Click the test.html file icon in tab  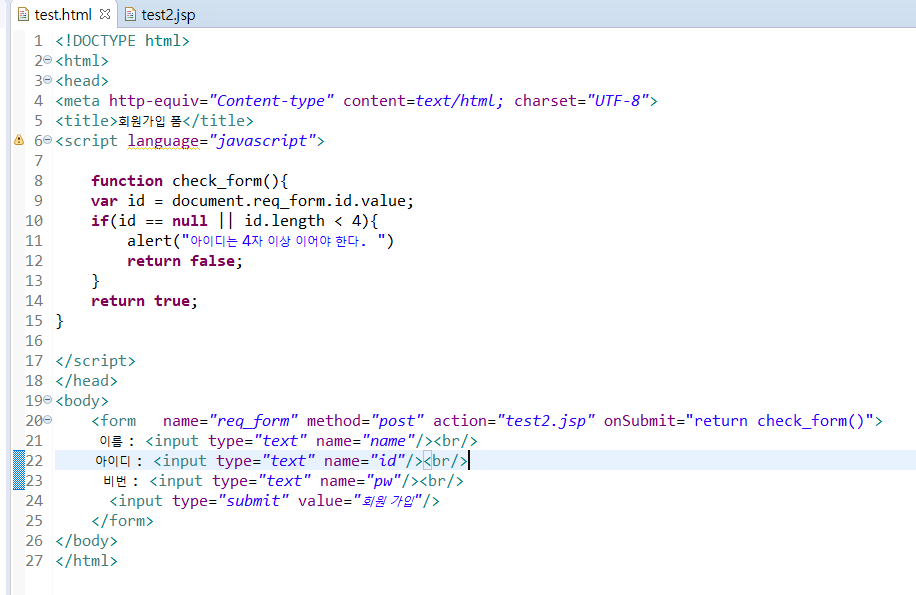[x=23, y=15]
